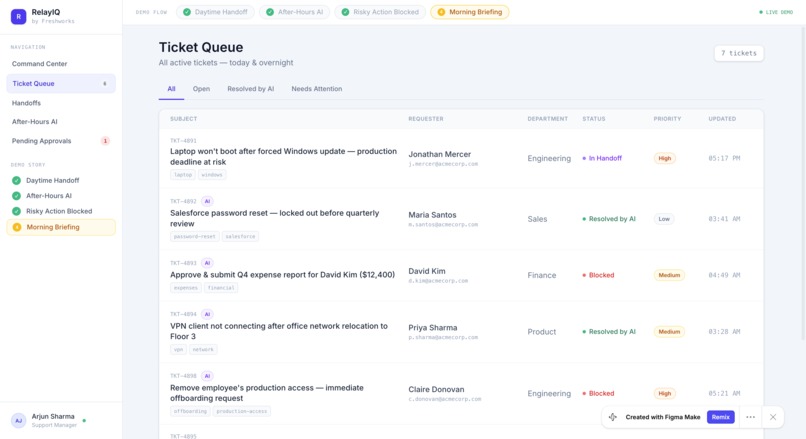The image size is (806, 439).
Task: Click the expenses tag
Action: click(186, 288)
